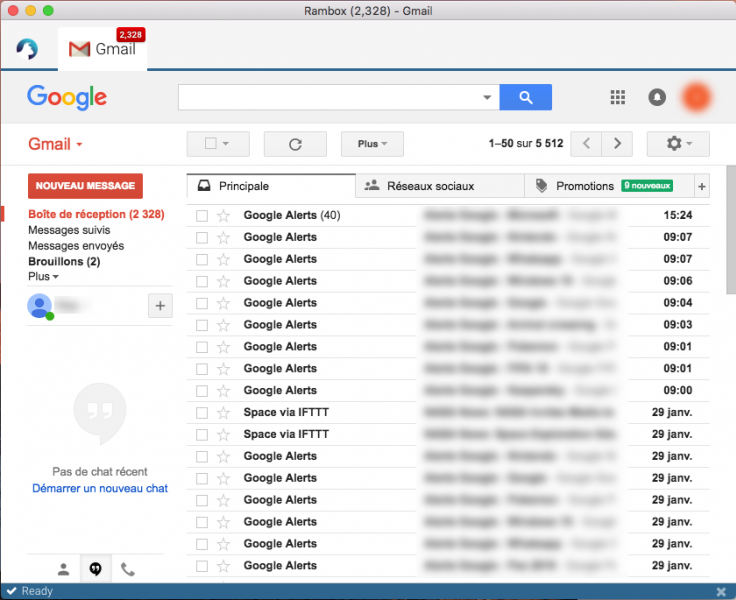Open the Plus actions menu in toolbar

372,144
